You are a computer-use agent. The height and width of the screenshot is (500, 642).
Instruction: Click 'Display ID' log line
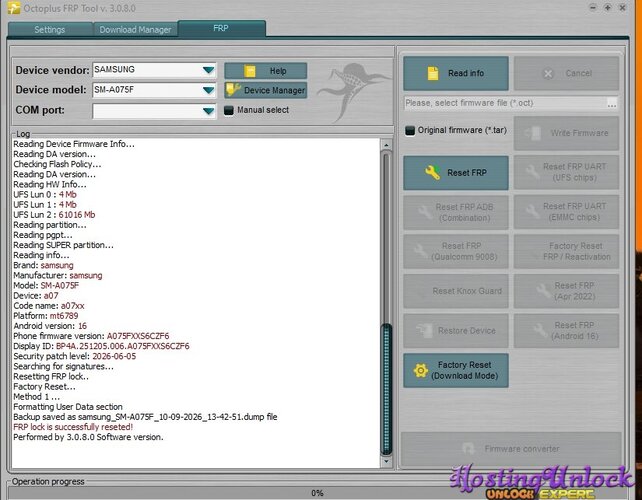pyautogui.click(x=101, y=346)
